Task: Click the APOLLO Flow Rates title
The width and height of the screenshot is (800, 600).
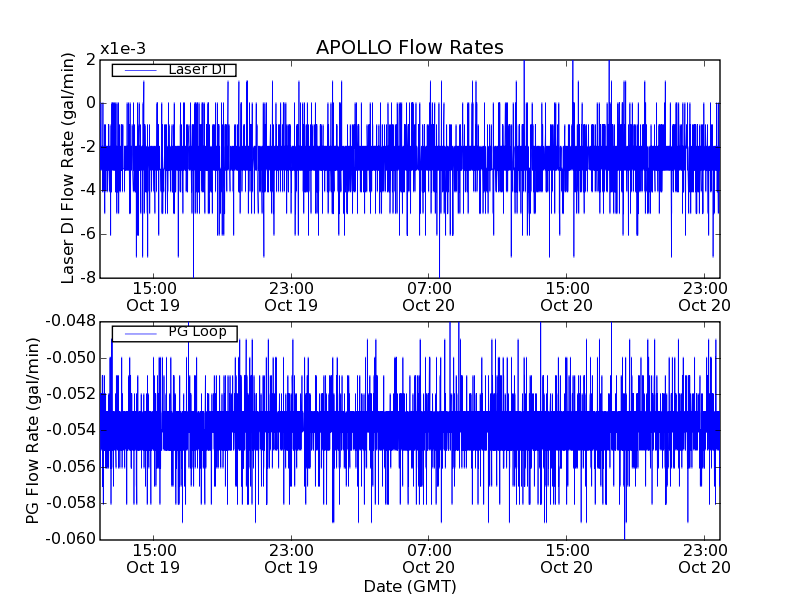Action: pyautogui.click(x=410, y=47)
